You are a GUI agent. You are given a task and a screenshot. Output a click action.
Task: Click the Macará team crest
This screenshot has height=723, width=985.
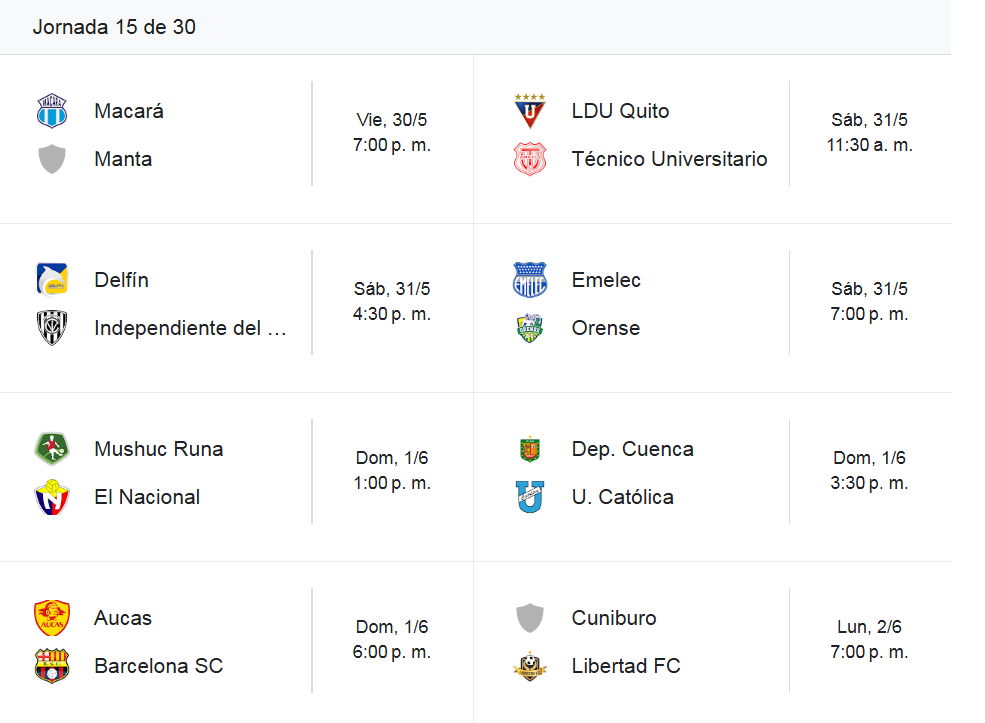[52, 111]
